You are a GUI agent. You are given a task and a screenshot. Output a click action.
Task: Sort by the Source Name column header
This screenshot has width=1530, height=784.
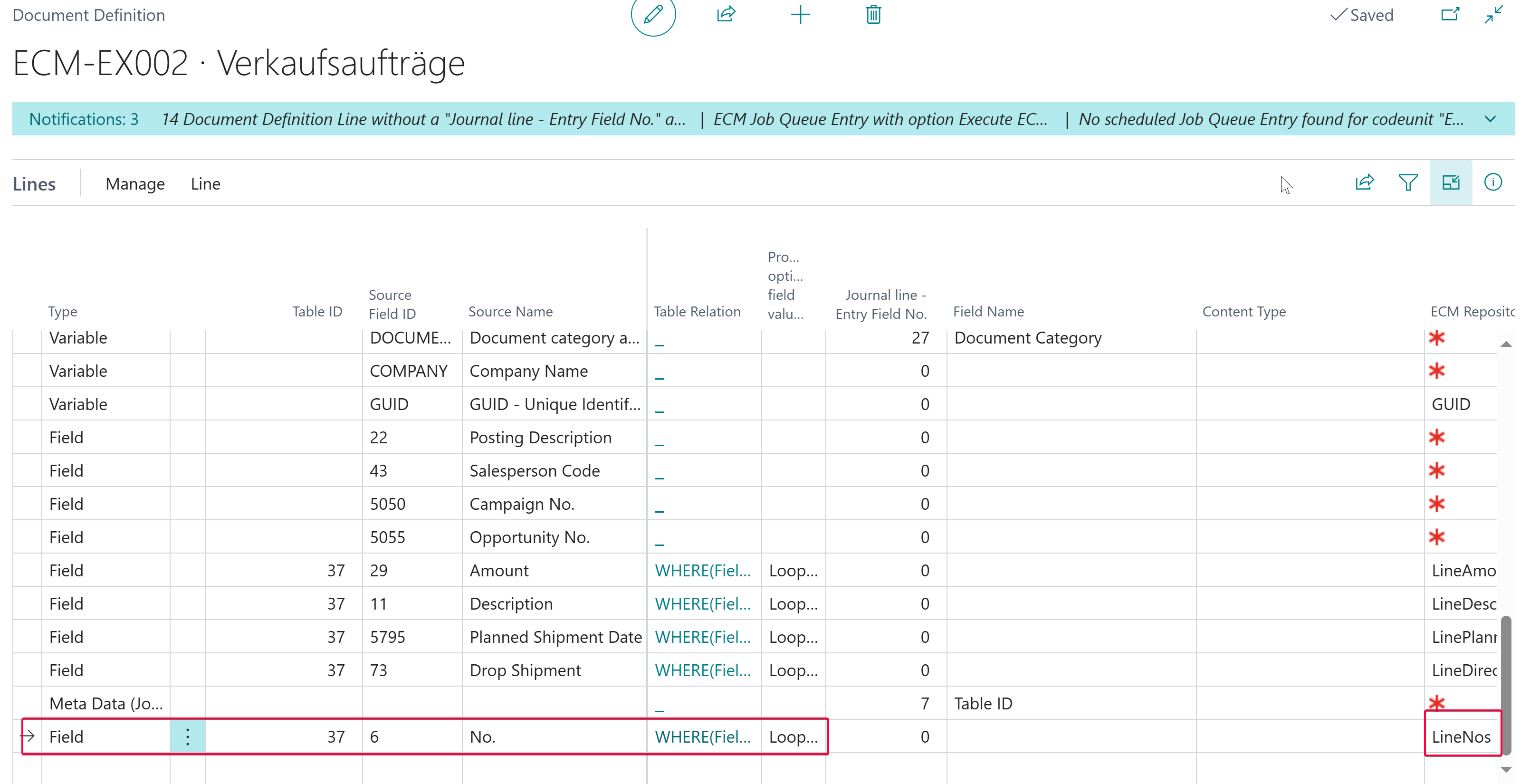[x=510, y=311]
